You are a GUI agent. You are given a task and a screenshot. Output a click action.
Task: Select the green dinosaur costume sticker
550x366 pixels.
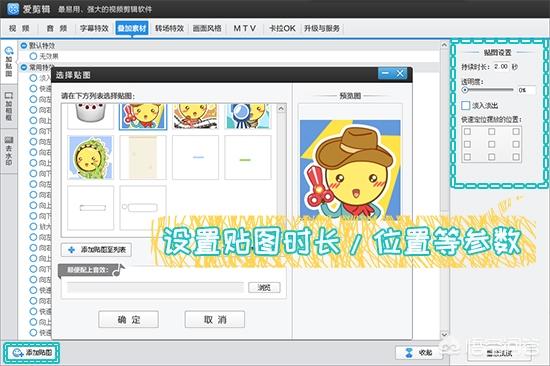[90, 158]
